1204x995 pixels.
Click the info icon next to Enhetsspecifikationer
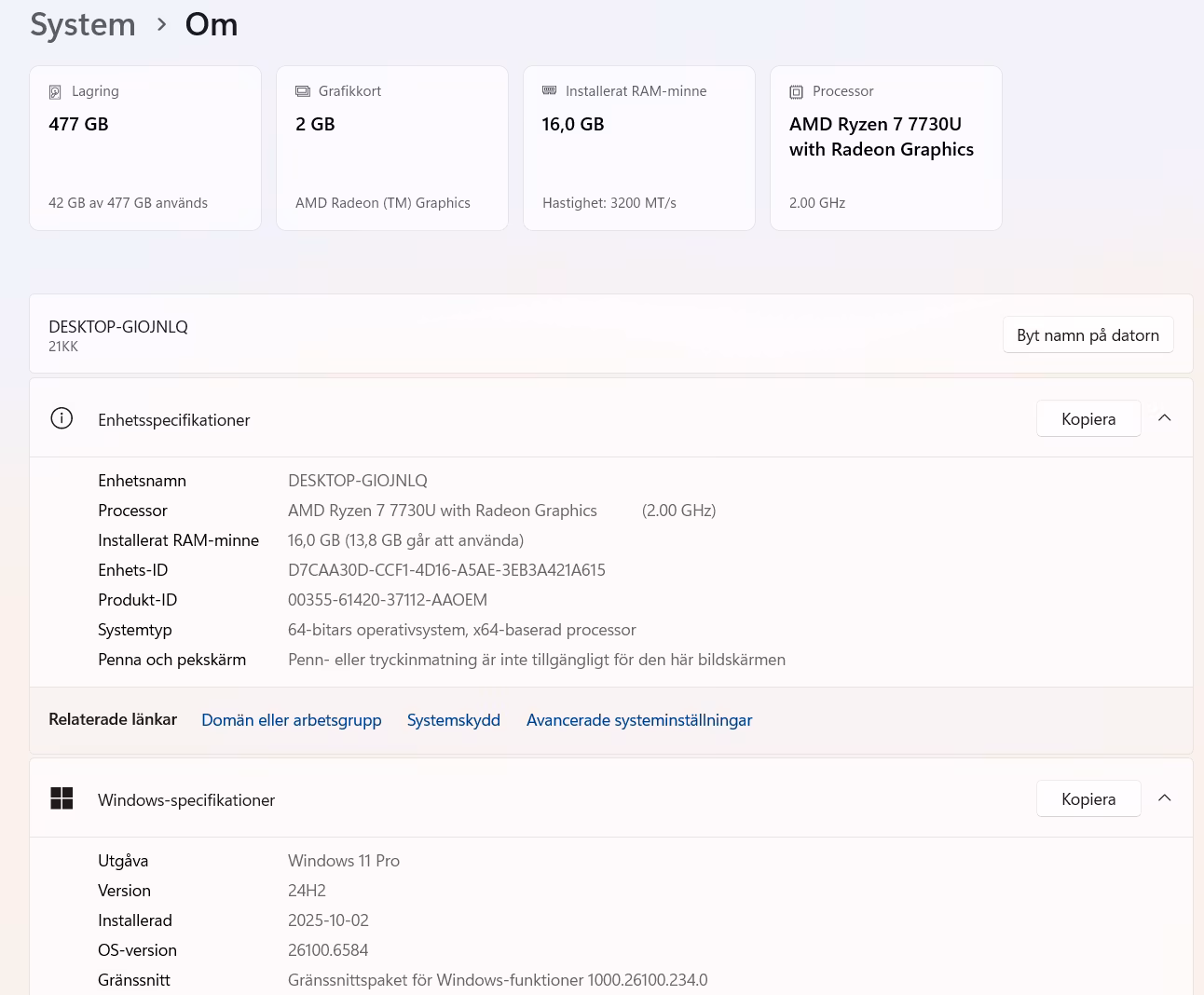click(x=62, y=418)
